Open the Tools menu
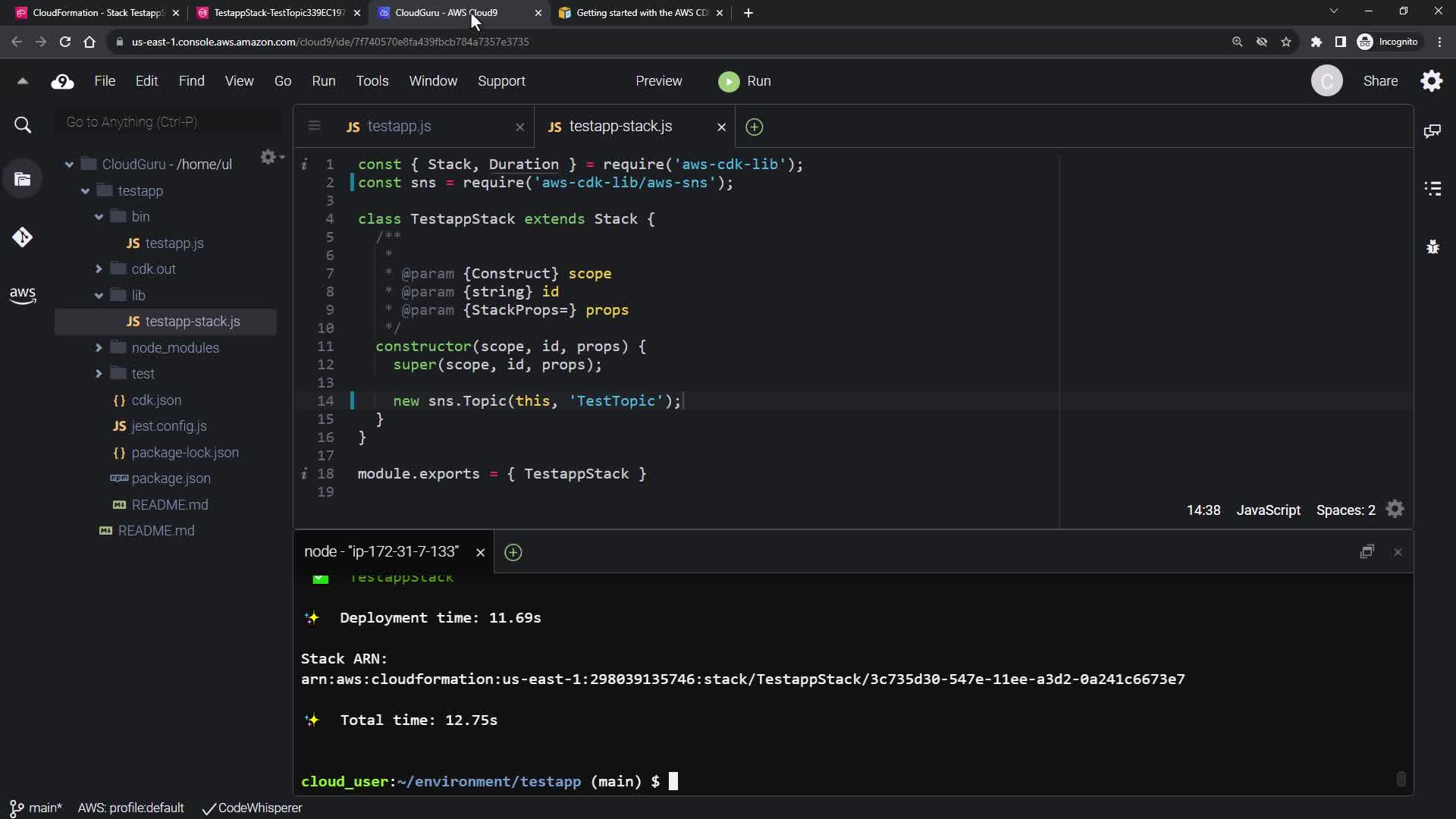 [372, 81]
